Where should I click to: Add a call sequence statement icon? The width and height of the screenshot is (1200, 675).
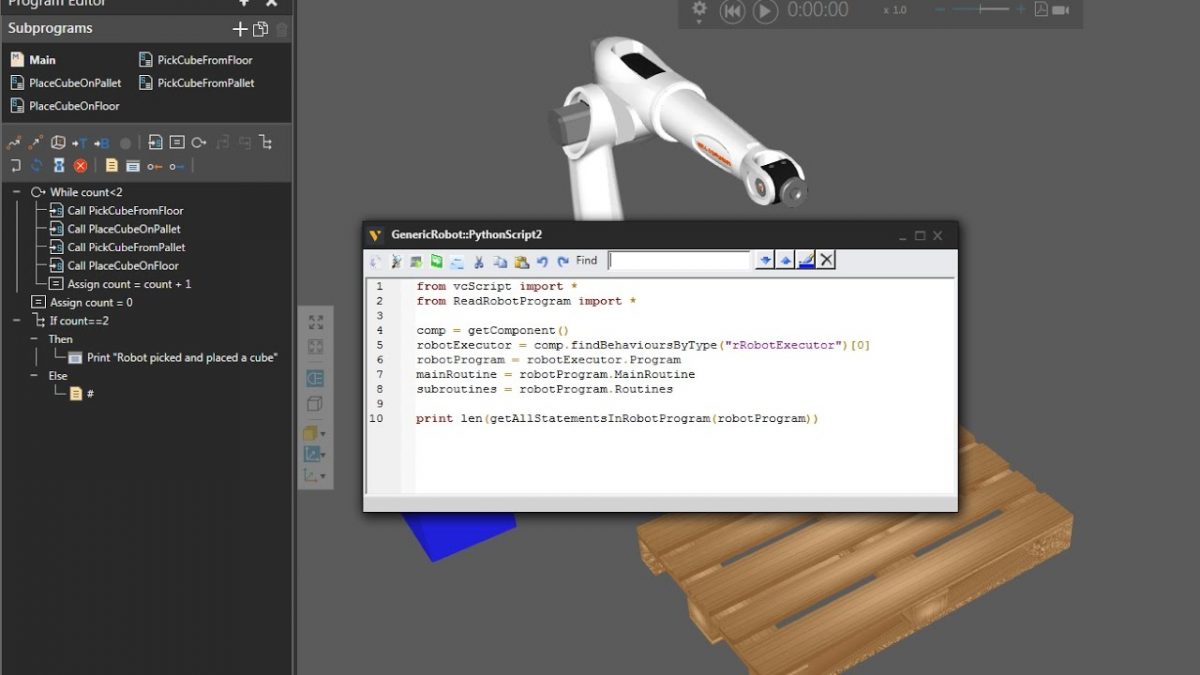[155, 142]
